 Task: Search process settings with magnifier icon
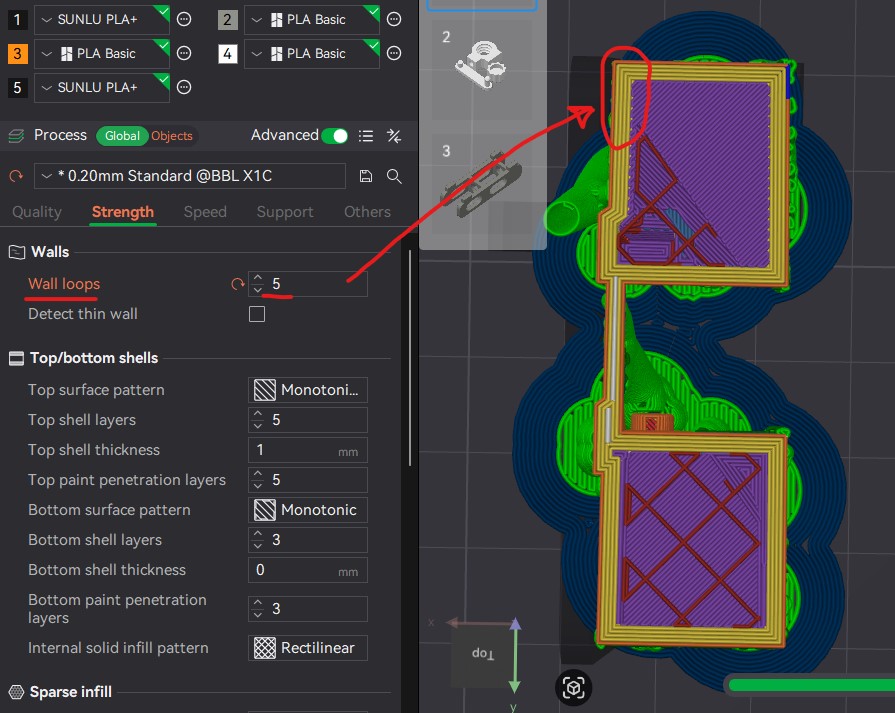click(x=394, y=176)
